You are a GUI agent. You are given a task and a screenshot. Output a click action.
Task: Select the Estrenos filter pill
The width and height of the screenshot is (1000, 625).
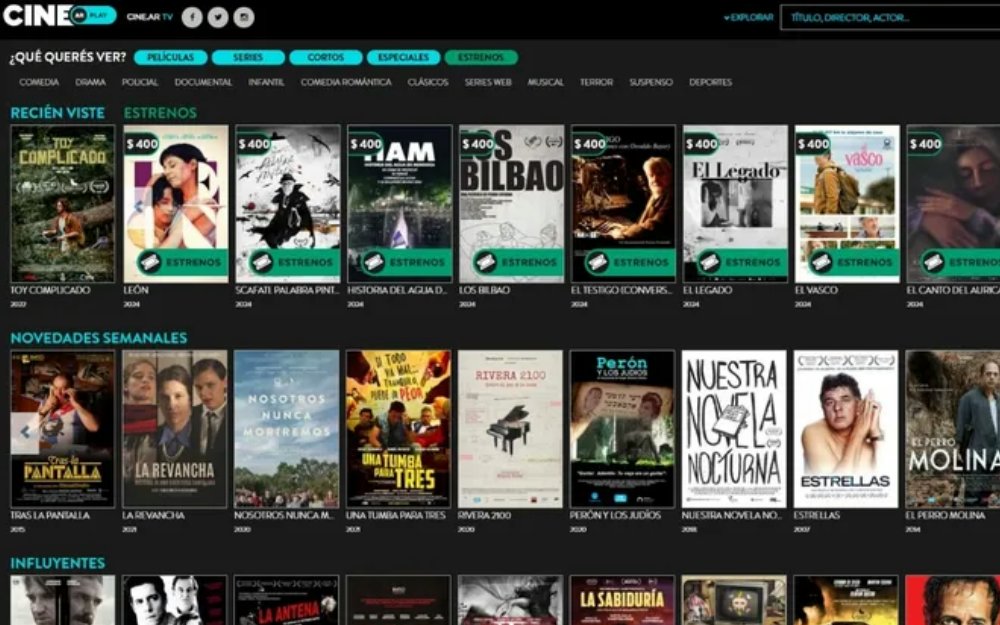481,57
